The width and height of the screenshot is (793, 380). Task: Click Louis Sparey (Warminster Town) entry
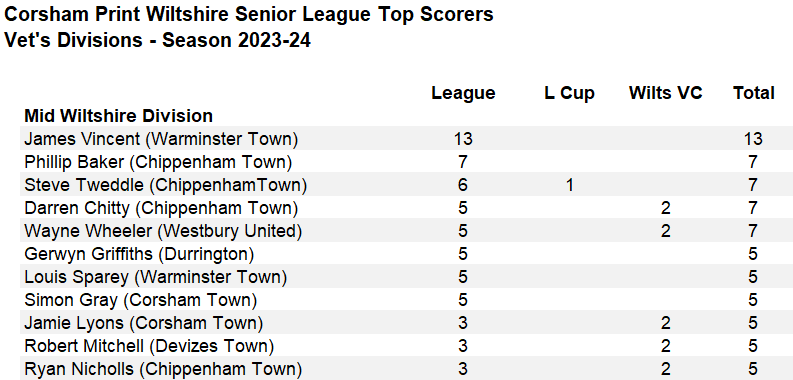click(155, 277)
